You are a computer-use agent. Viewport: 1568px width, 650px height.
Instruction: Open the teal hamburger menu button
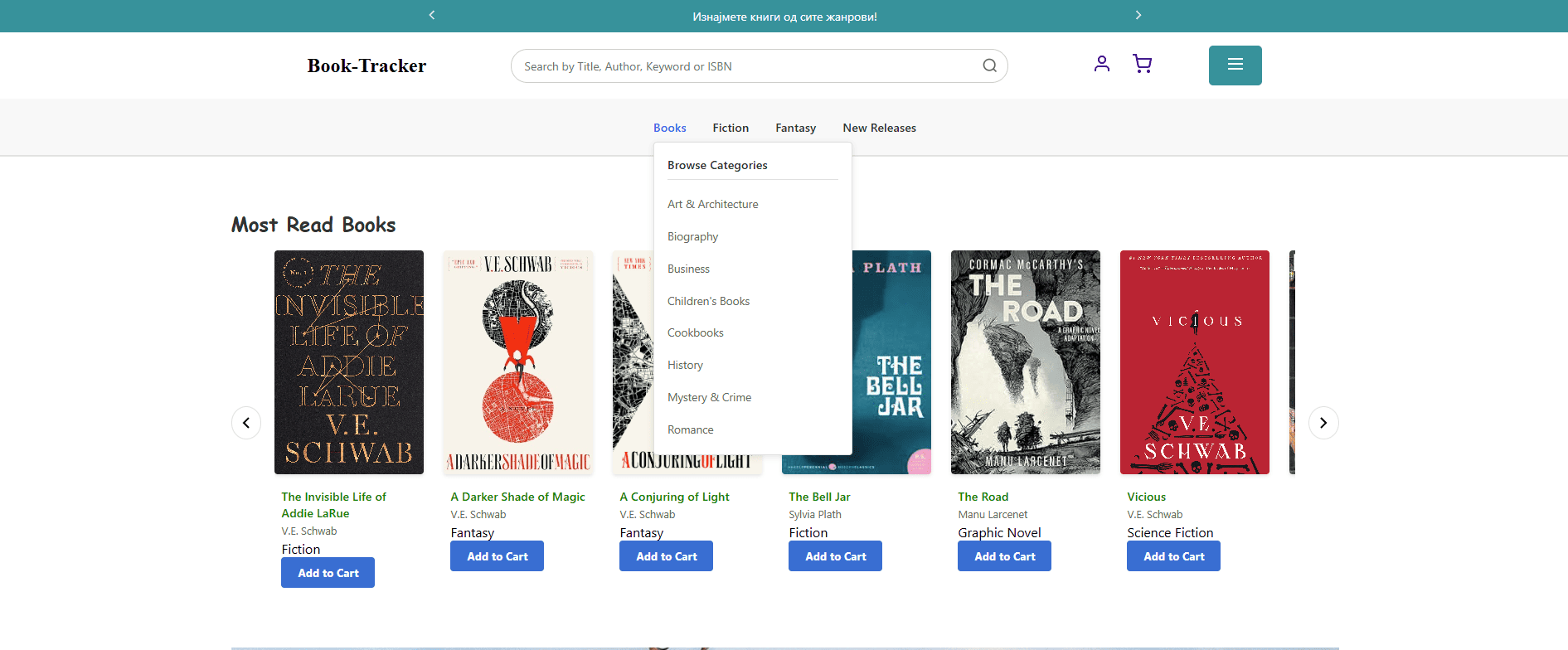1235,65
